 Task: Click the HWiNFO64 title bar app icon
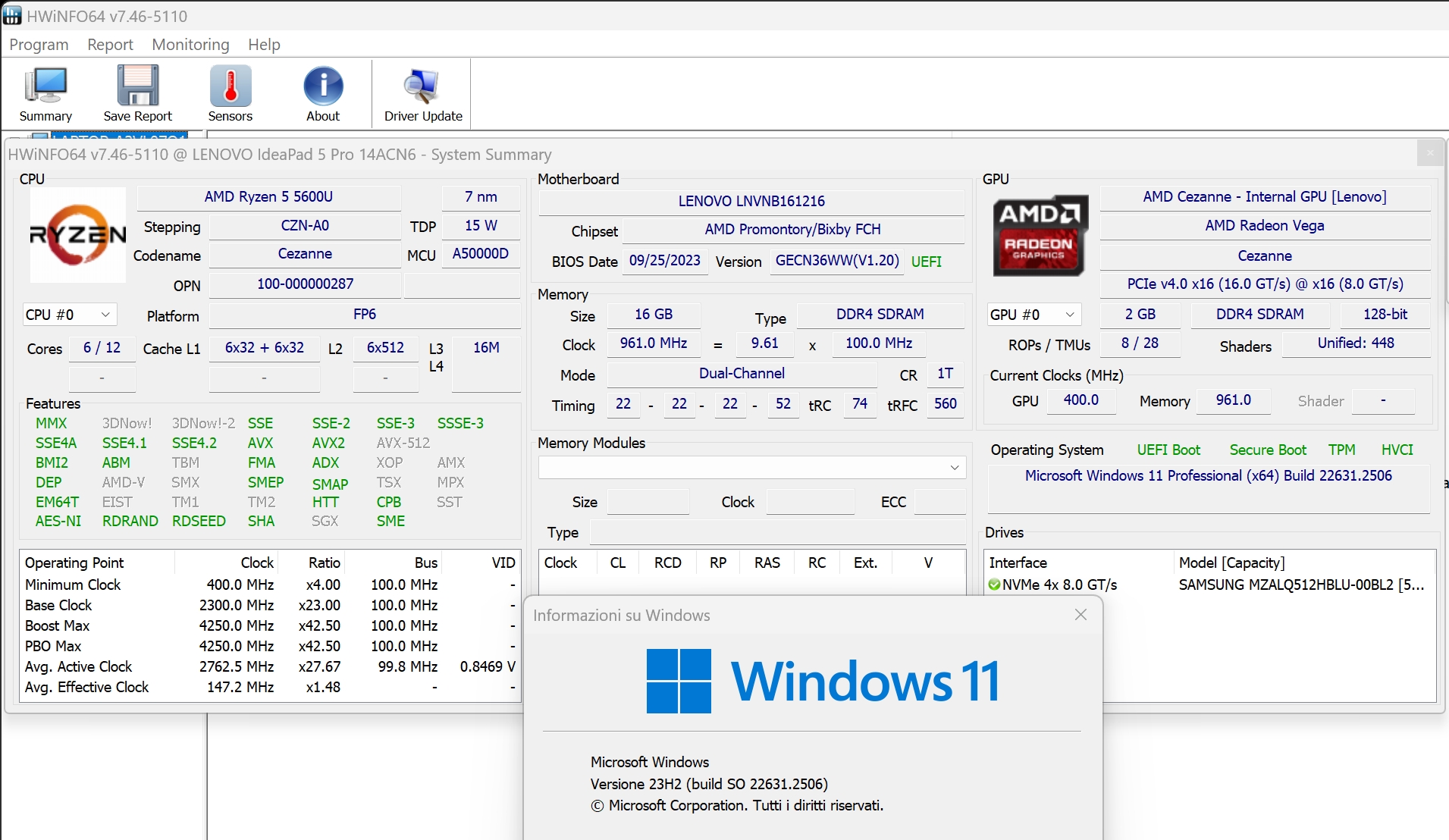pyautogui.click(x=12, y=15)
